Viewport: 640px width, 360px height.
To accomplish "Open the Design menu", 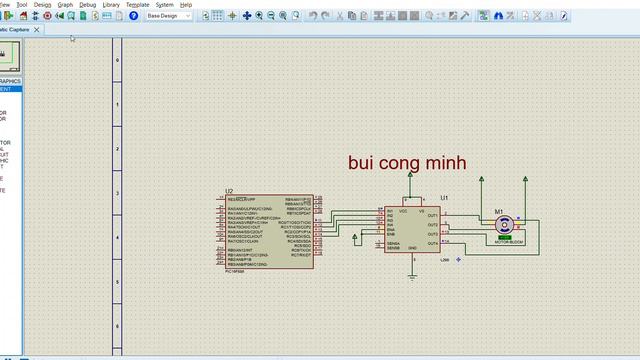I will pyautogui.click(x=42, y=5).
